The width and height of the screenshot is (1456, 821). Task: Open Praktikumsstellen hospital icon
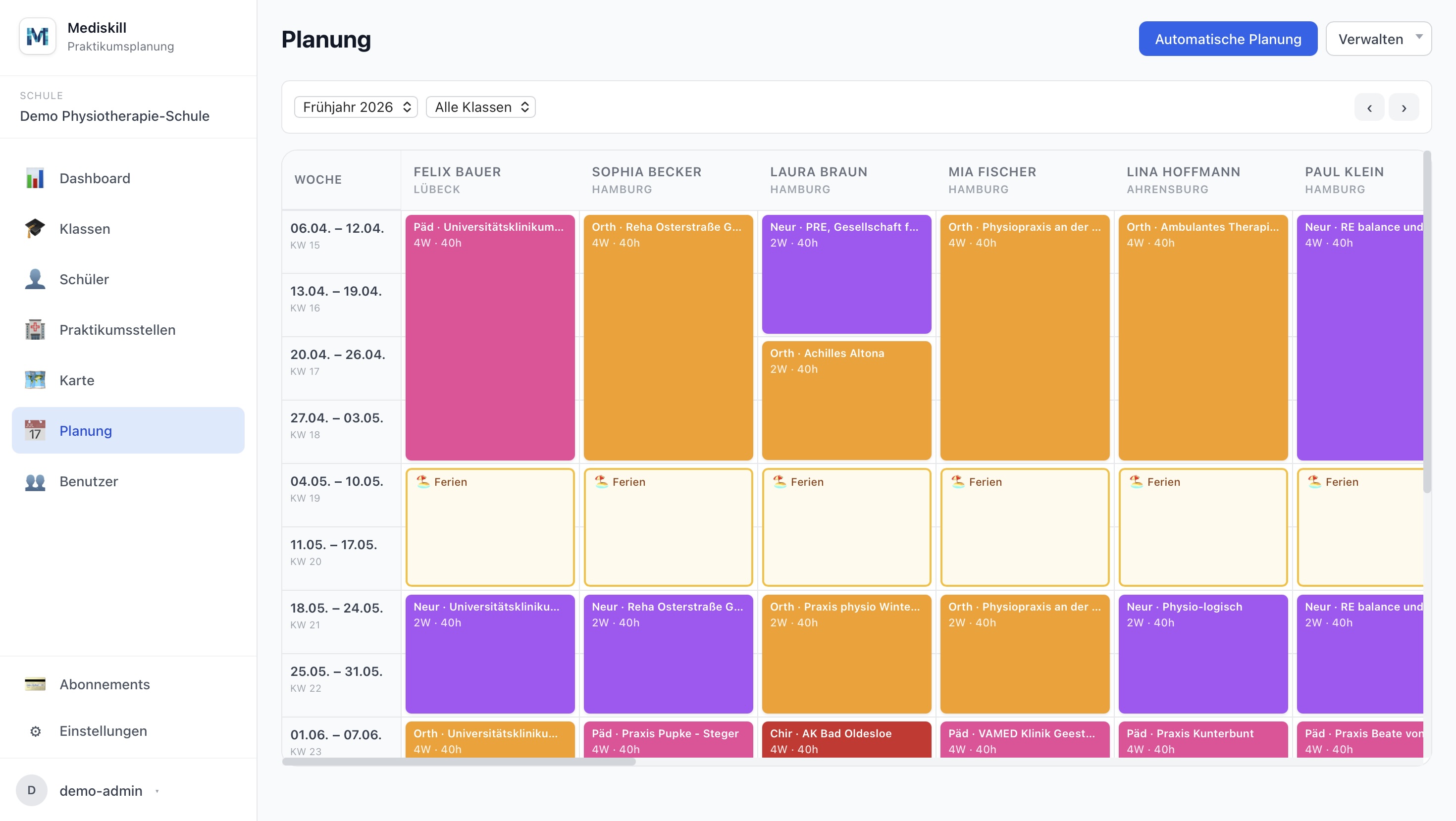click(x=35, y=329)
